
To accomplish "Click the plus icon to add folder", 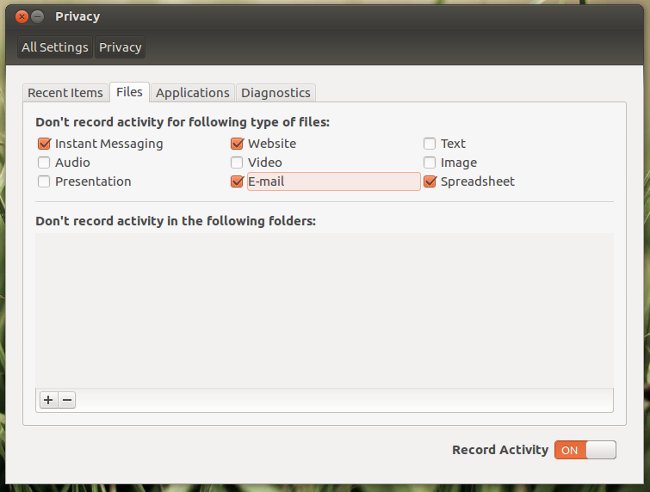I will pyautogui.click(x=48, y=400).
